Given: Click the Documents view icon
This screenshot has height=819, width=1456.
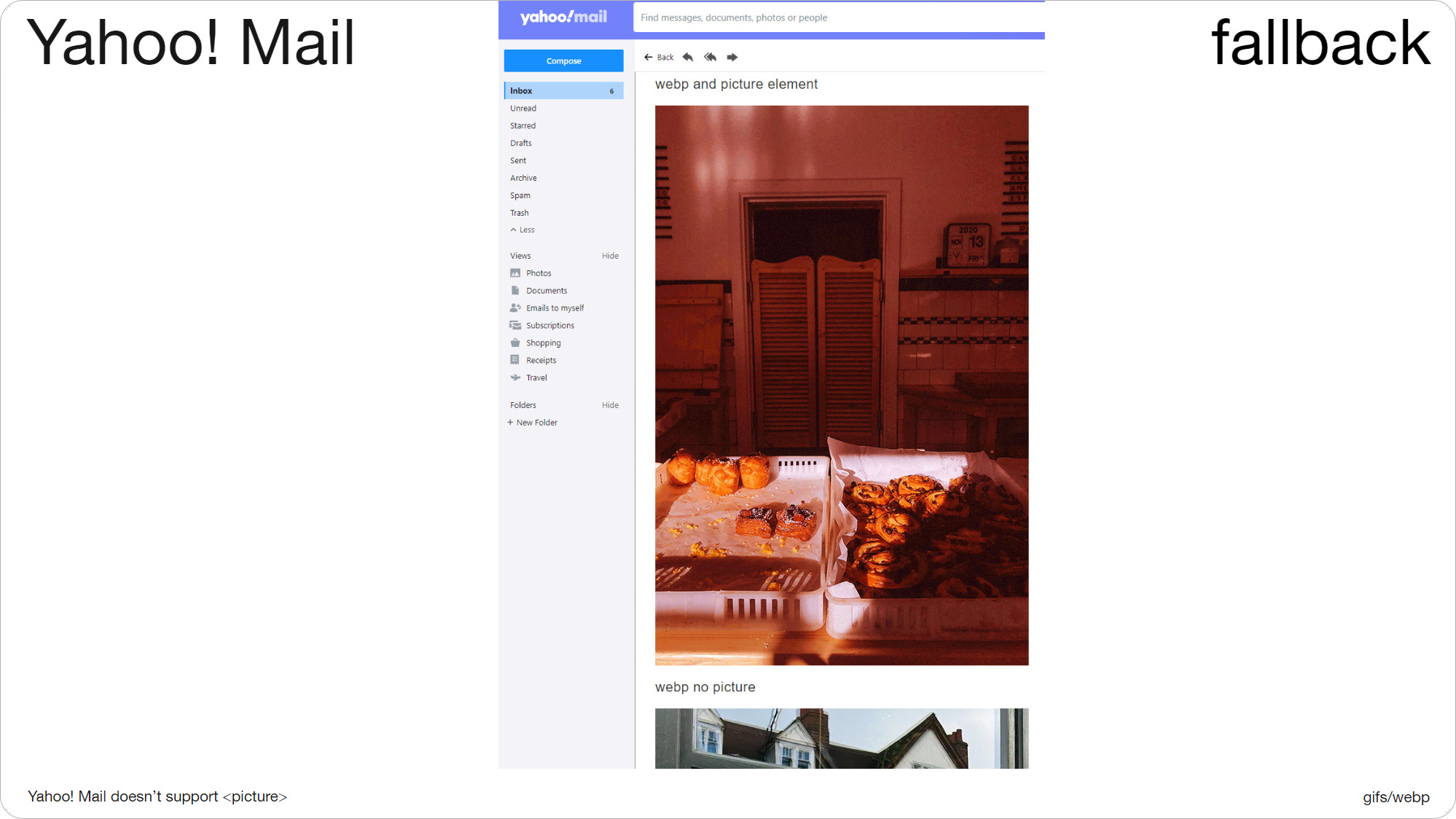Looking at the screenshot, I should click(515, 290).
